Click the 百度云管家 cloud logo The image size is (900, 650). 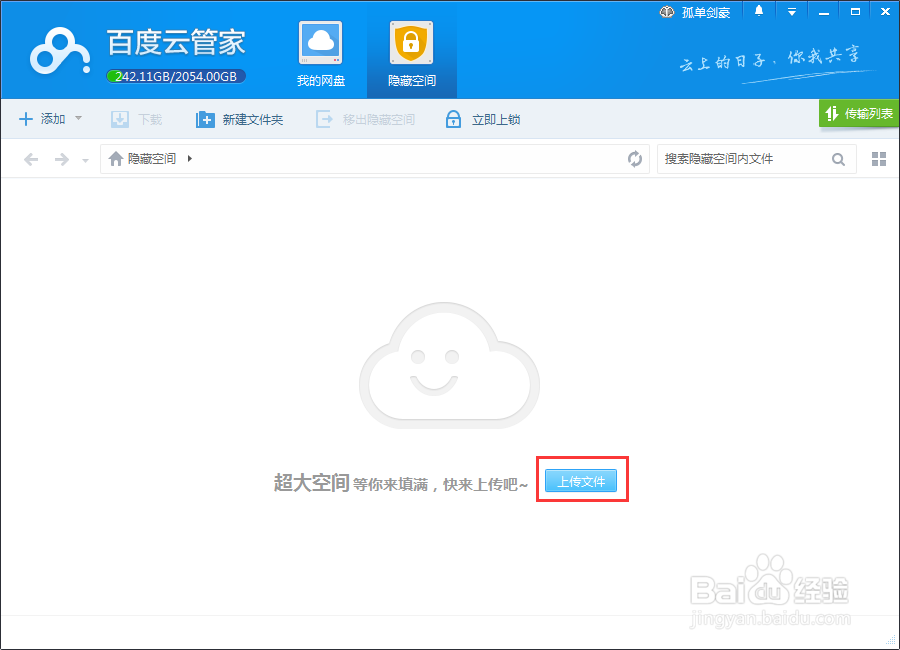tap(60, 52)
